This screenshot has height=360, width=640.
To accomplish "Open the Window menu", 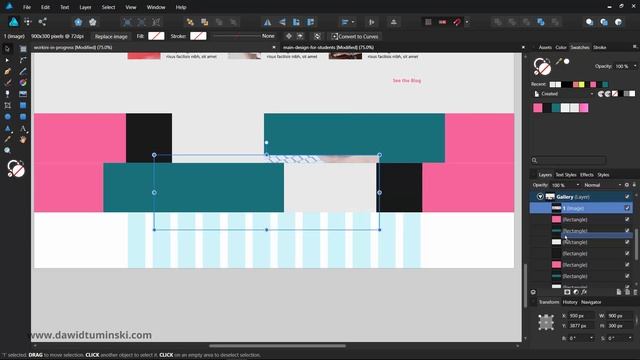I will point(156,7).
